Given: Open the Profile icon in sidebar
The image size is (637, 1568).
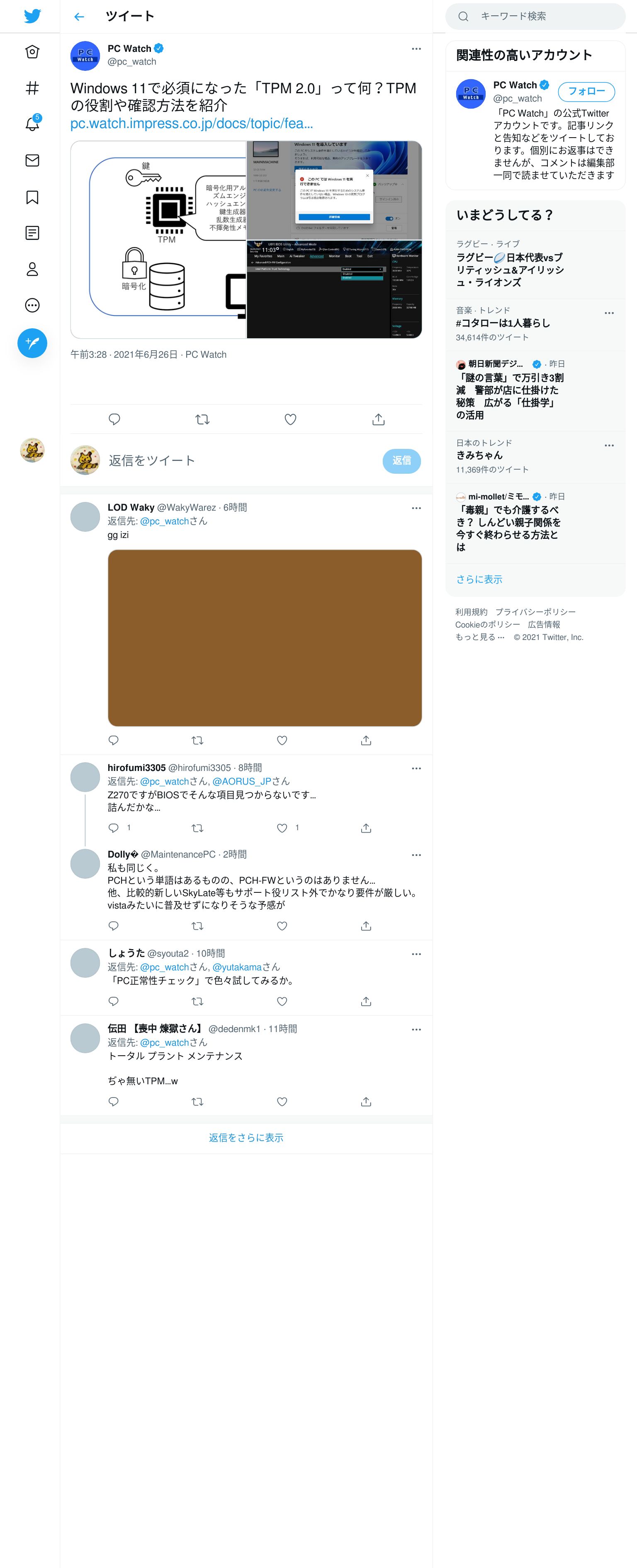Looking at the screenshot, I should 32,269.
